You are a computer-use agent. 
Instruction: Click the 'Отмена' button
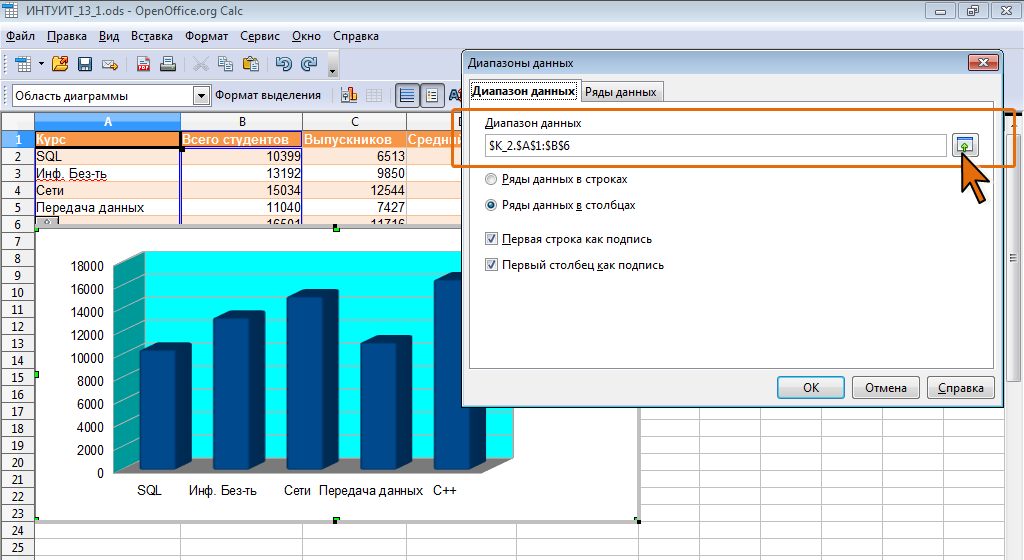click(886, 388)
